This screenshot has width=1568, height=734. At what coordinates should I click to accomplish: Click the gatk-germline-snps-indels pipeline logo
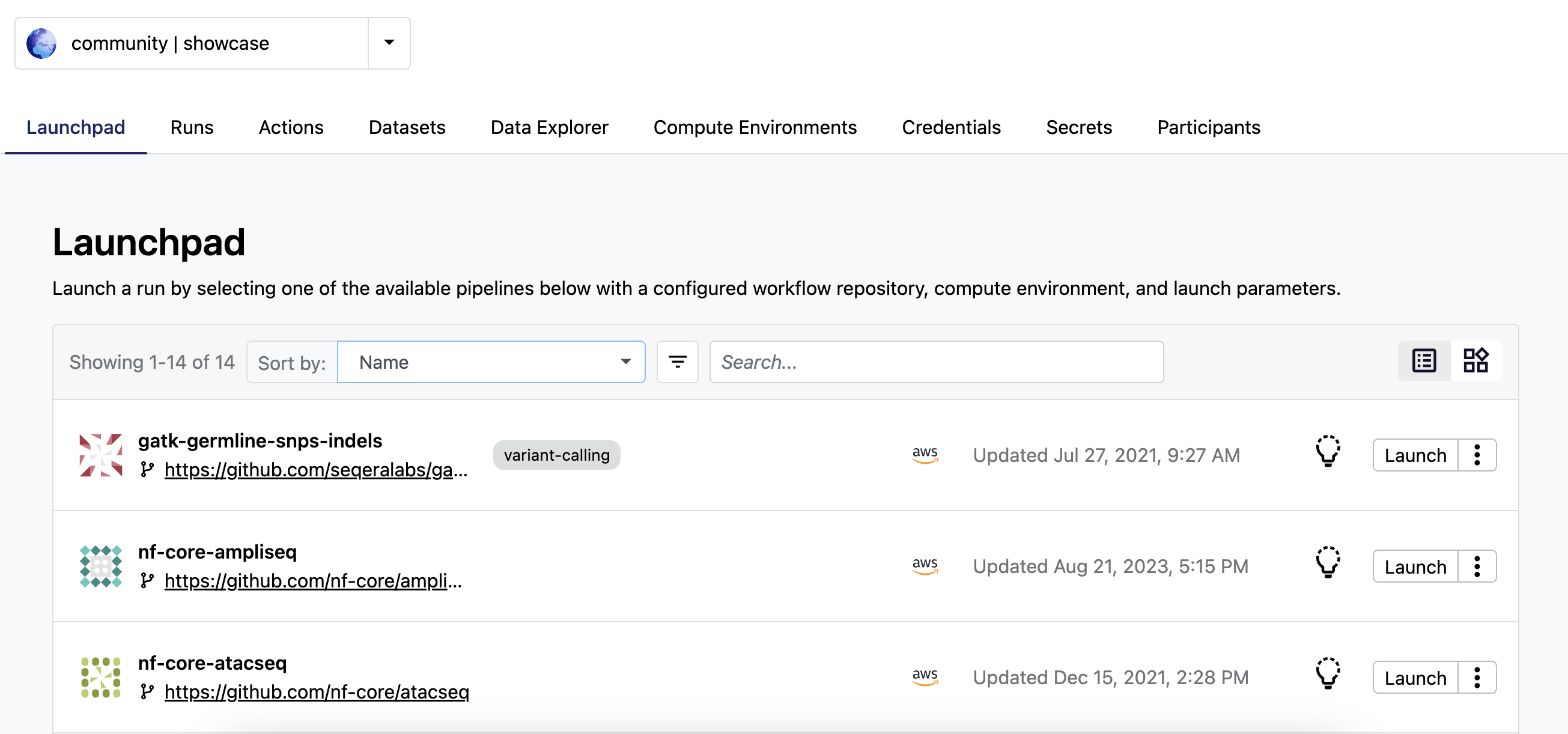(100, 455)
